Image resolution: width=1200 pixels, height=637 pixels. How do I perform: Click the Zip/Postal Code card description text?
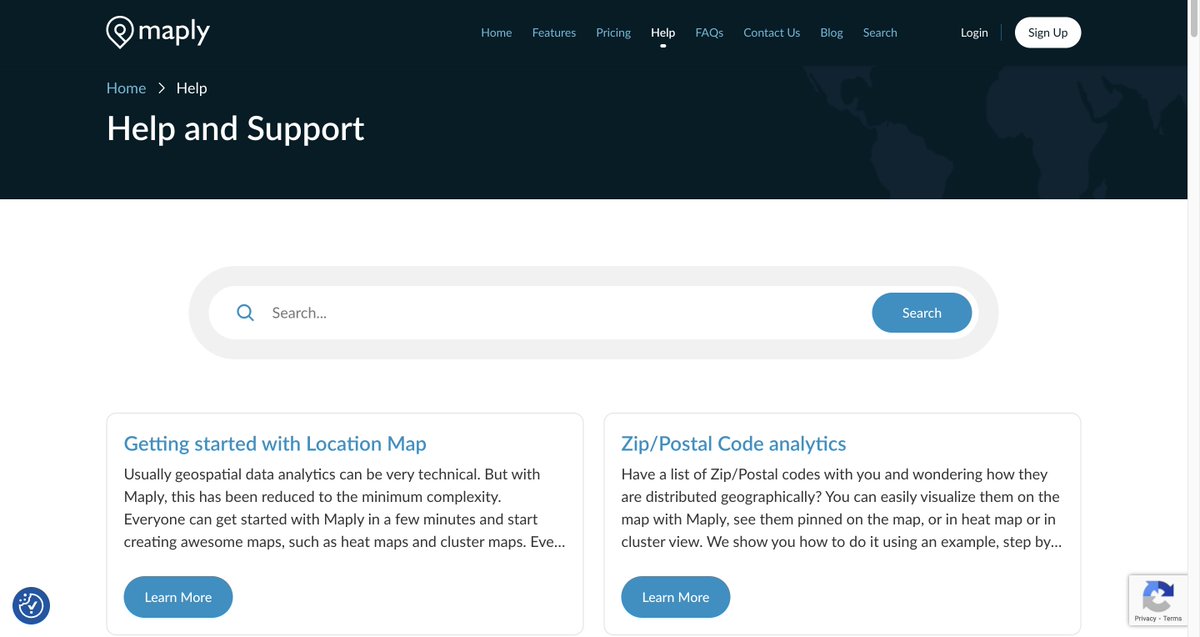pyautogui.click(x=841, y=508)
